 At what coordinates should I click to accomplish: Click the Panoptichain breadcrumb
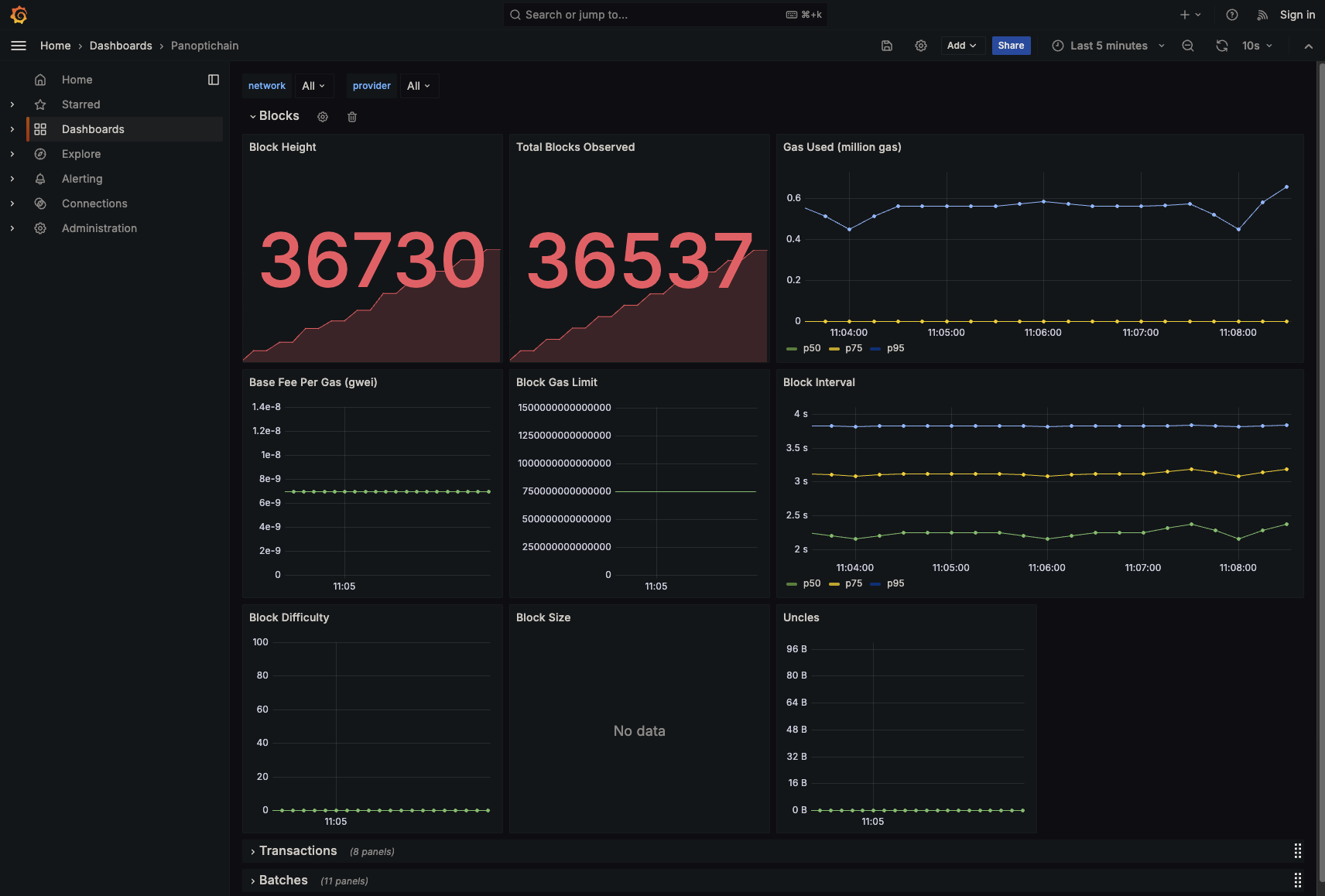pos(204,46)
